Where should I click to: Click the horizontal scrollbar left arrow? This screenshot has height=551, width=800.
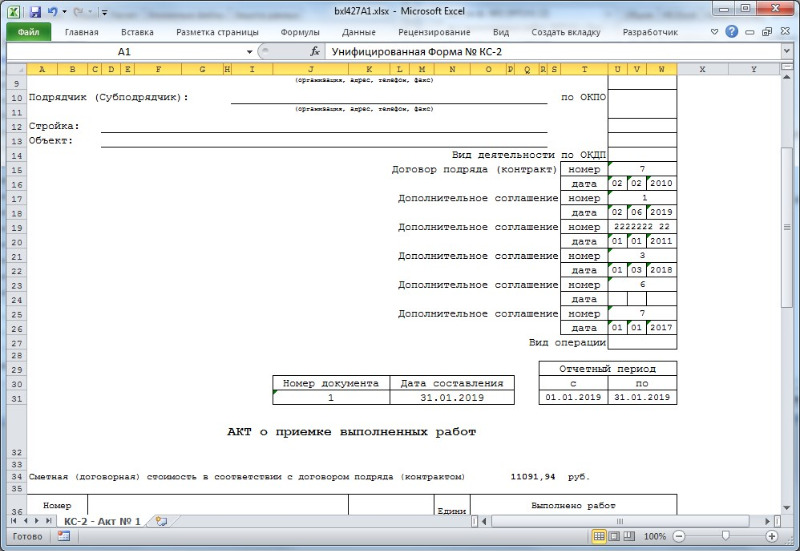coord(484,521)
